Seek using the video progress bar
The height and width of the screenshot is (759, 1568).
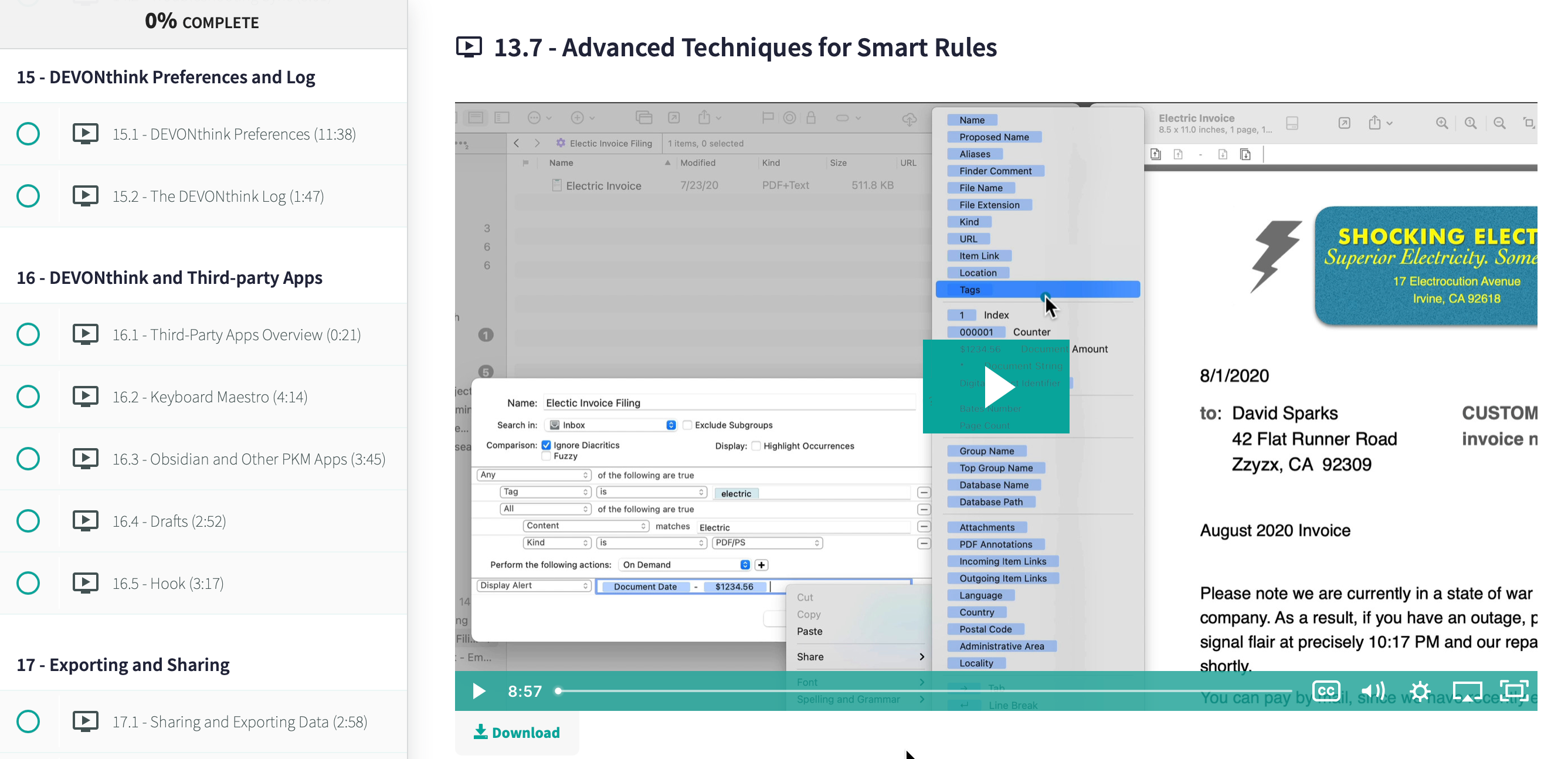[x=924, y=691]
